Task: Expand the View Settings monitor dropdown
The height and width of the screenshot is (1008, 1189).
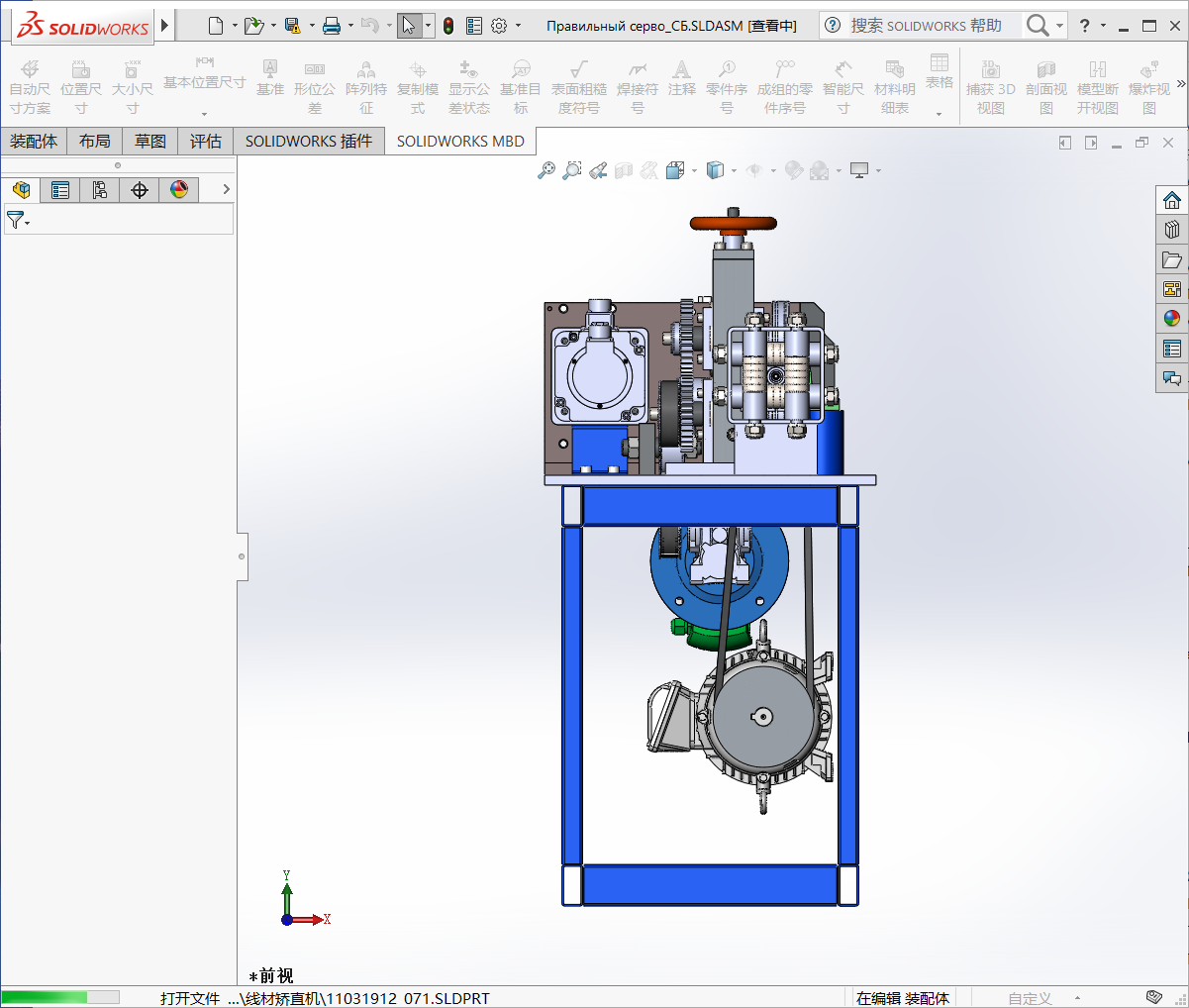Action: (x=878, y=170)
